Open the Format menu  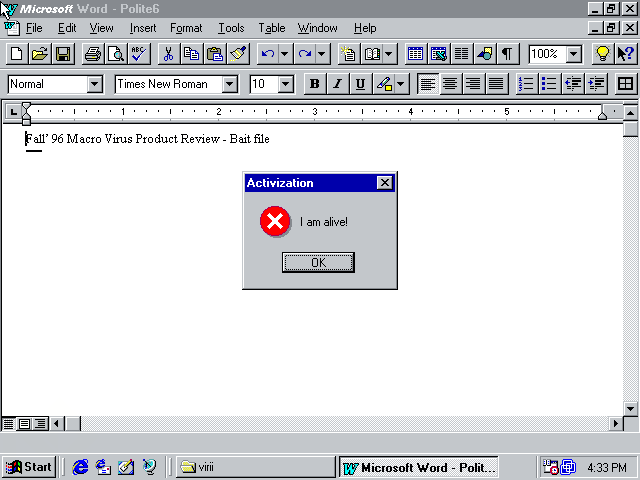pos(186,28)
